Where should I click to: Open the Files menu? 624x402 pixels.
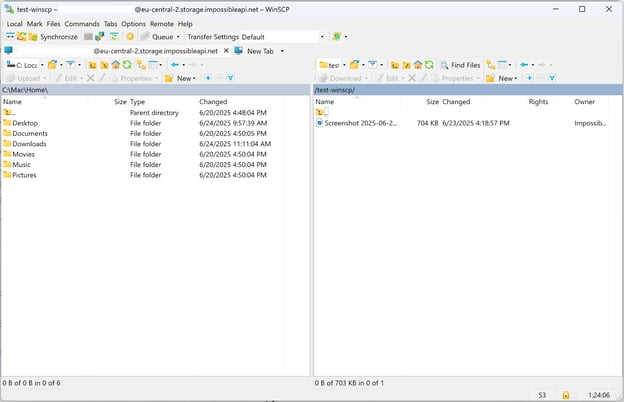[53, 24]
